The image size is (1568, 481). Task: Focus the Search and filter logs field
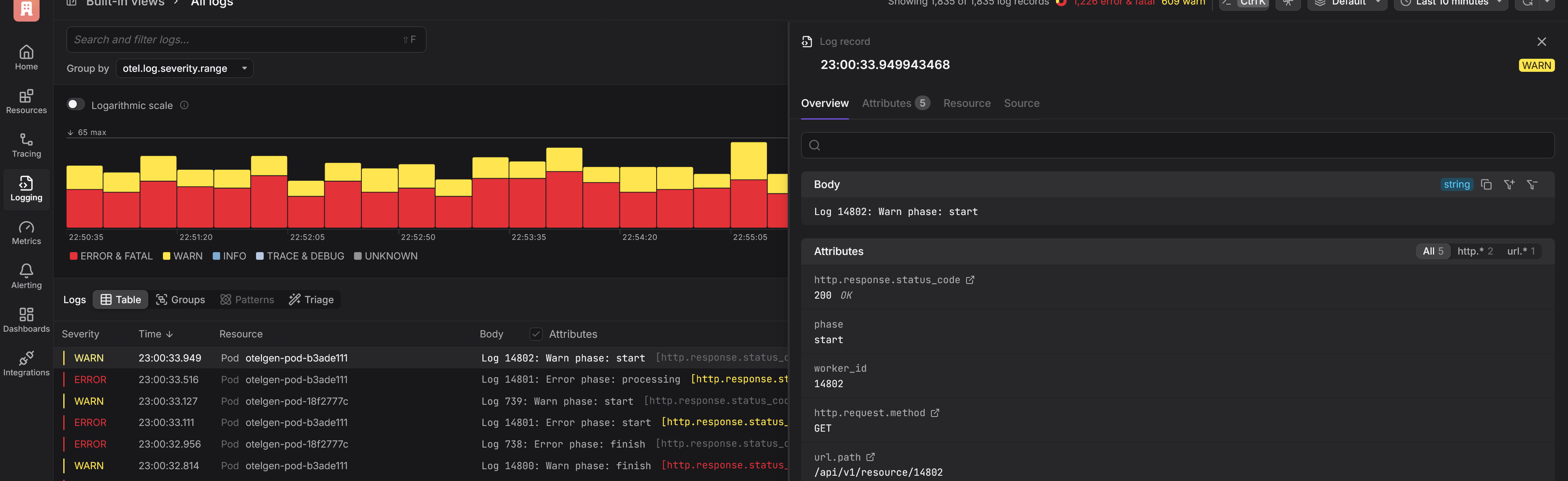click(246, 40)
